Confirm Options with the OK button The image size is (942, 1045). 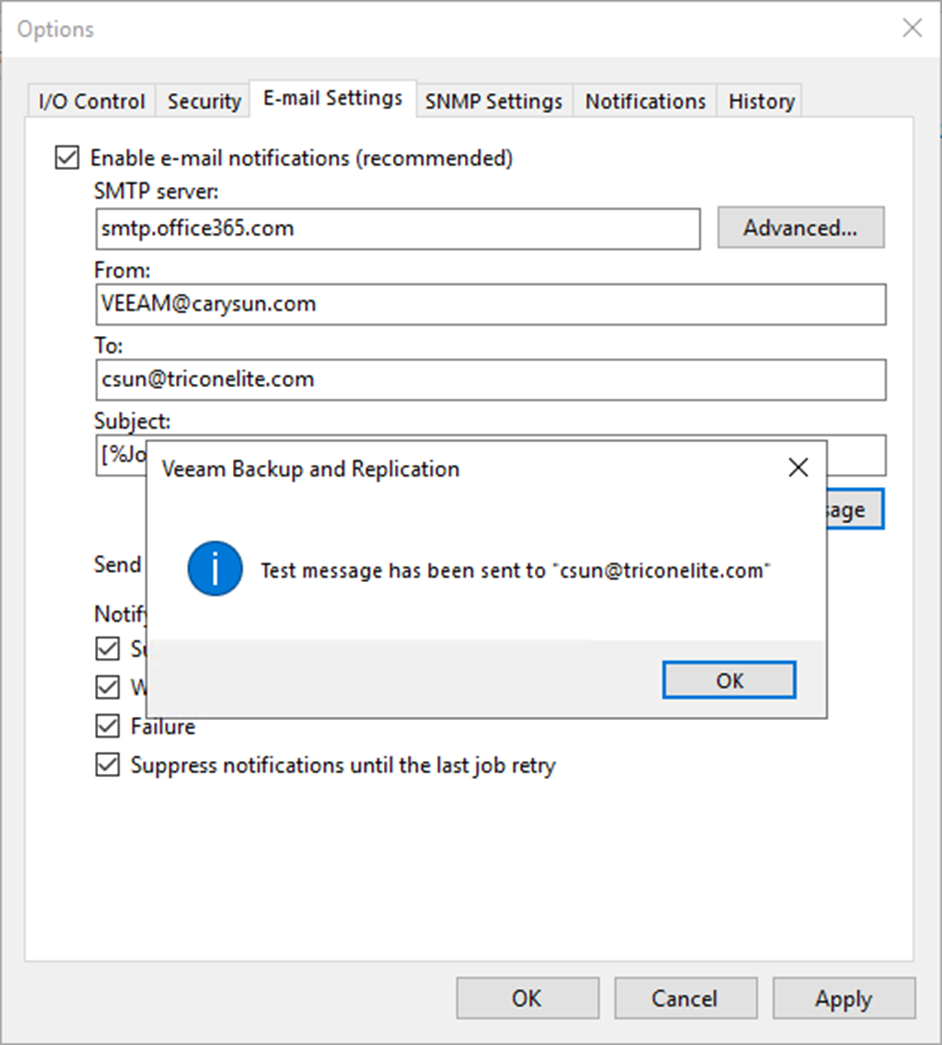(x=527, y=998)
